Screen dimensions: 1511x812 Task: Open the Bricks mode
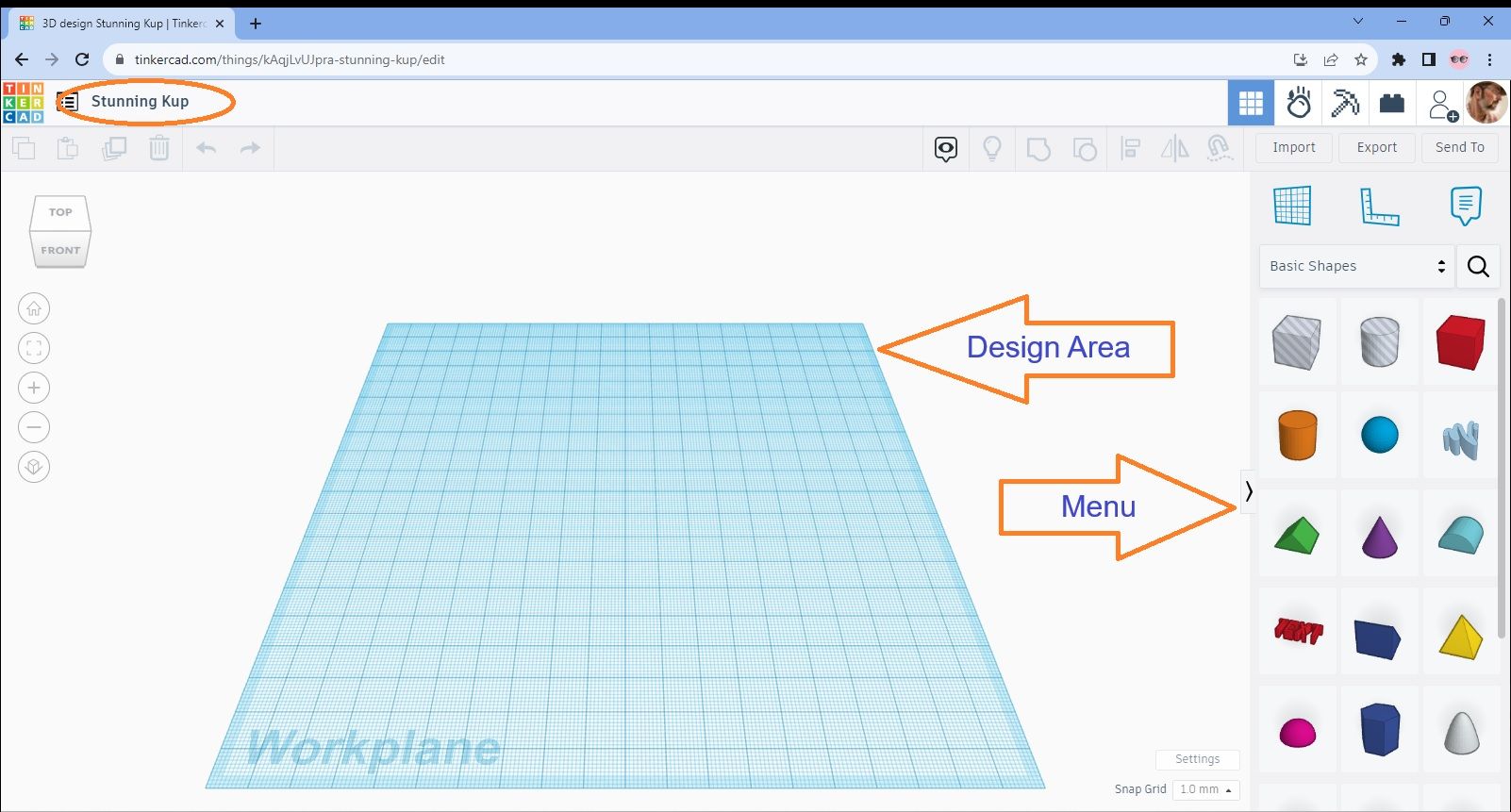point(1392,103)
